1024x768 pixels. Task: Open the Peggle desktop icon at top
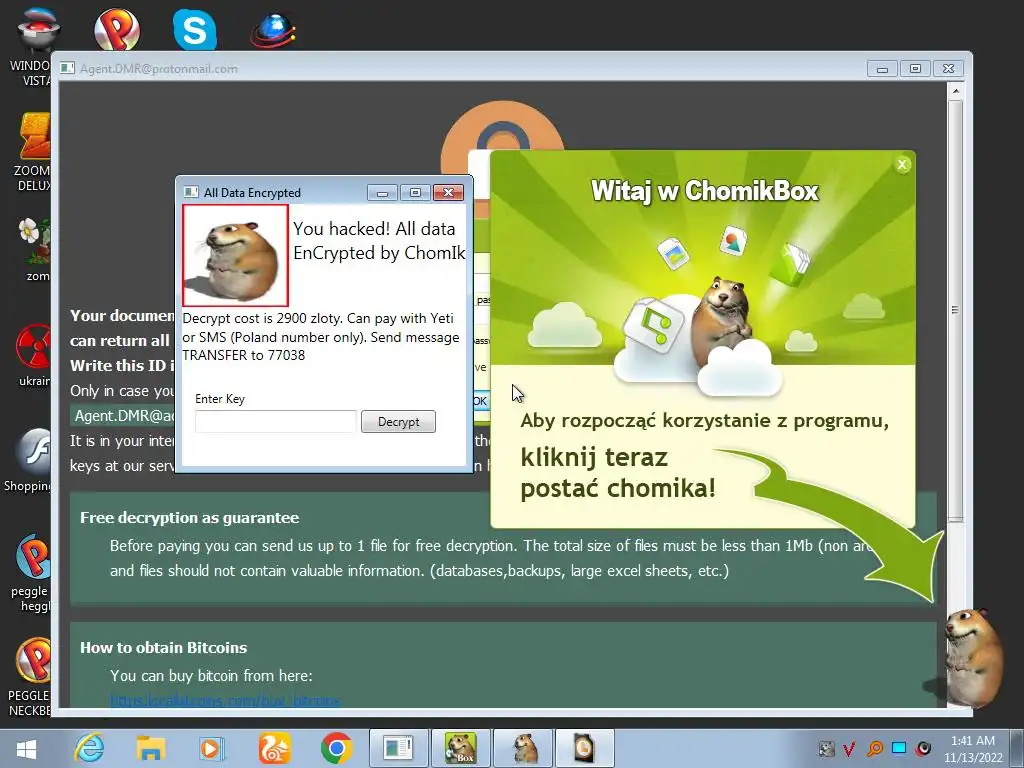116,30
